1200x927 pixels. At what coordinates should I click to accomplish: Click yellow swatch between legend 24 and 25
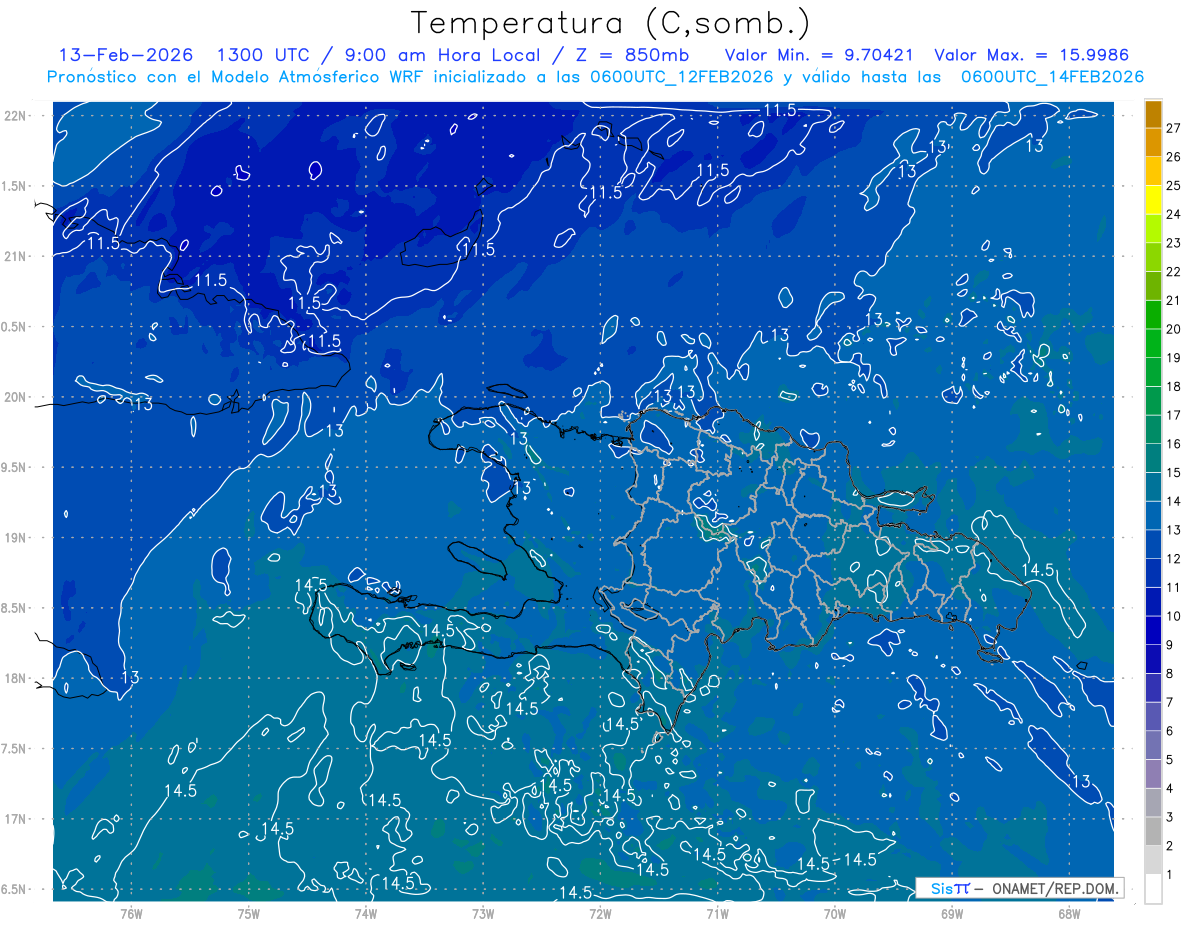(1153, 200)
